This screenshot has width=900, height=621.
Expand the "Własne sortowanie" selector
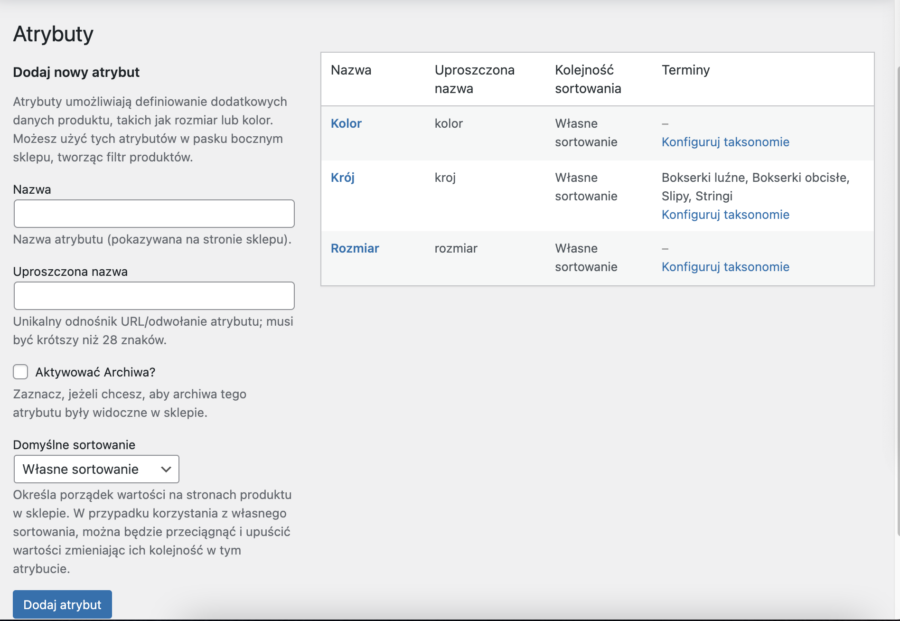pos(96,468)
